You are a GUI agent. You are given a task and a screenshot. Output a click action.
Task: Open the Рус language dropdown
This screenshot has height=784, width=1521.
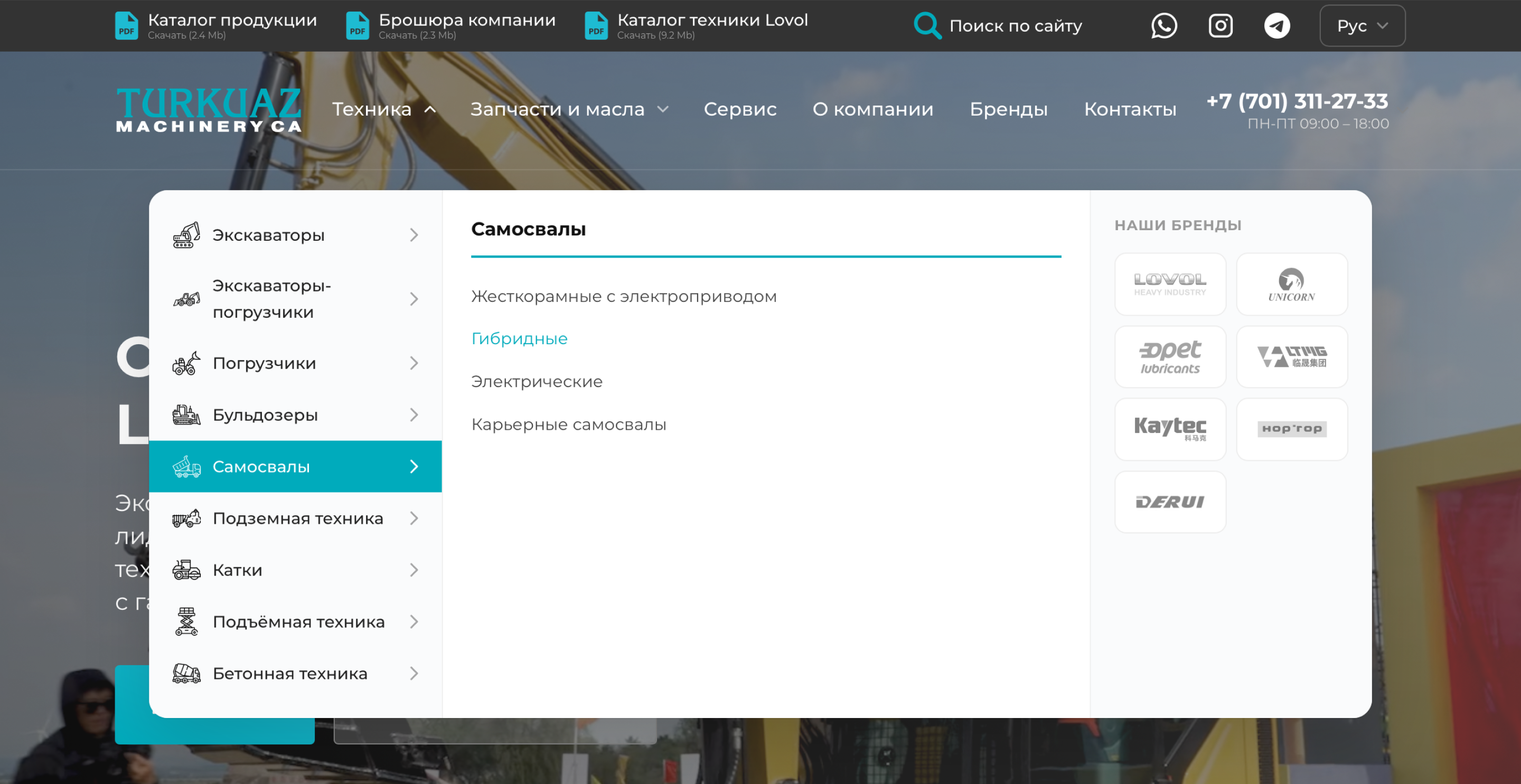tap(1362, 25)
